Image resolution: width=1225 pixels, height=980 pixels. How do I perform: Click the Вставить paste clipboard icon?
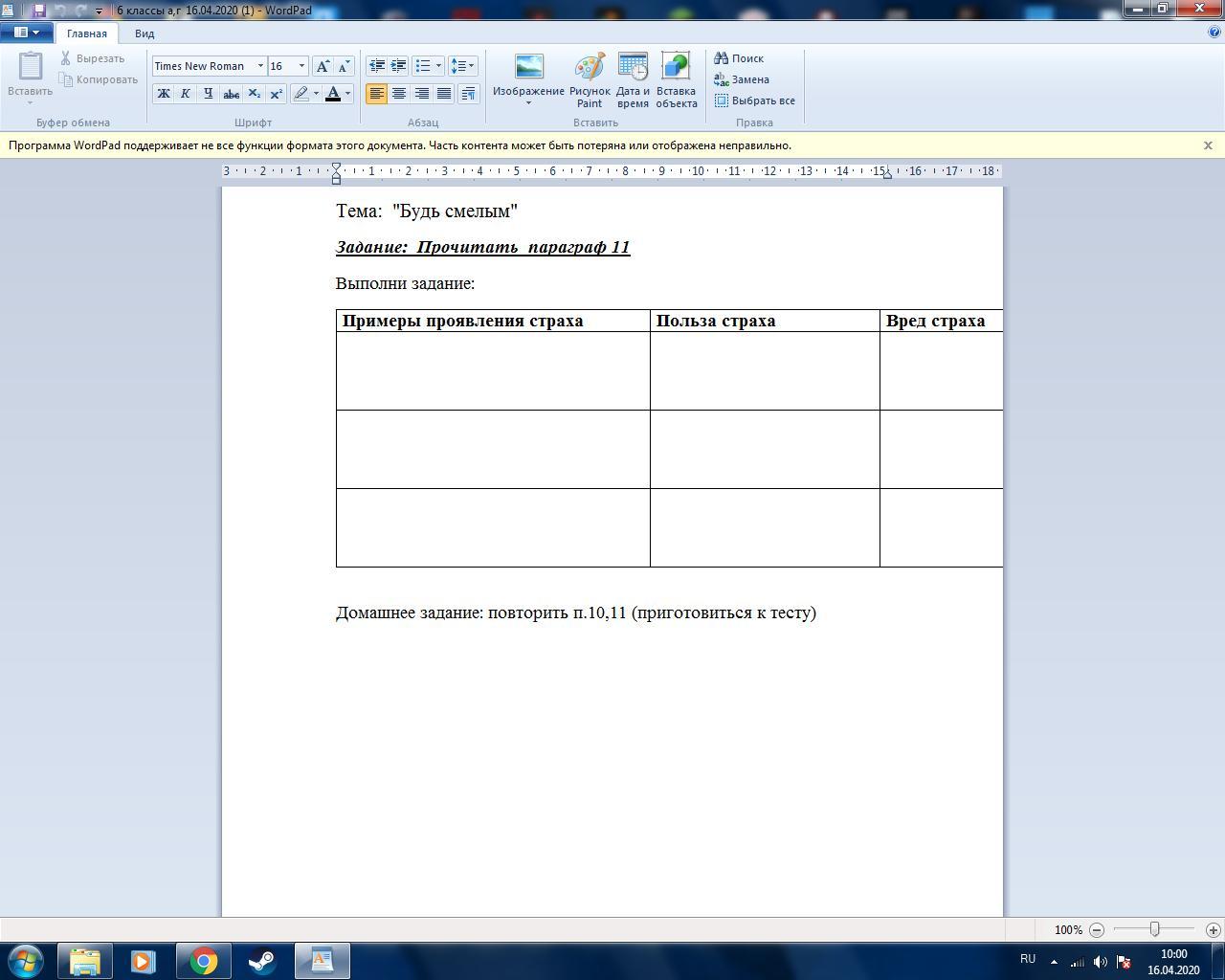[x=31, y=67]
